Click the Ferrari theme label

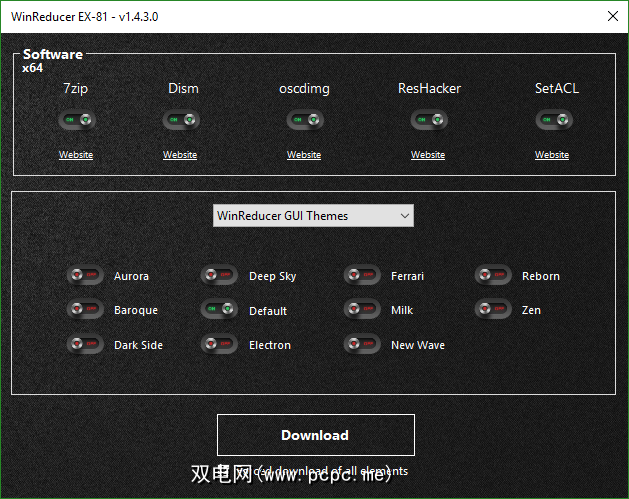407,276
